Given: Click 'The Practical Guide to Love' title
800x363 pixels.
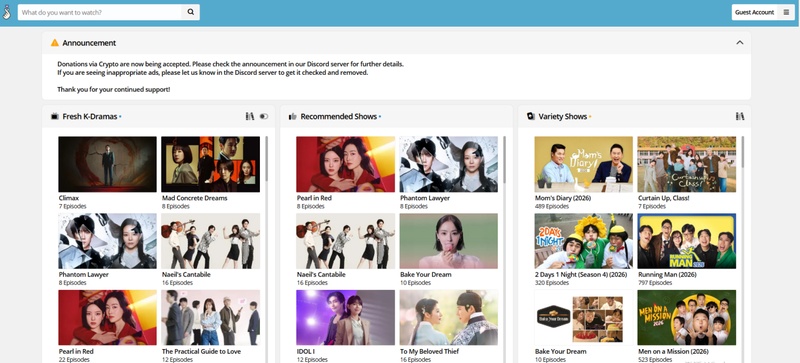Looking at the screenshot, I should tap(201, 352).
